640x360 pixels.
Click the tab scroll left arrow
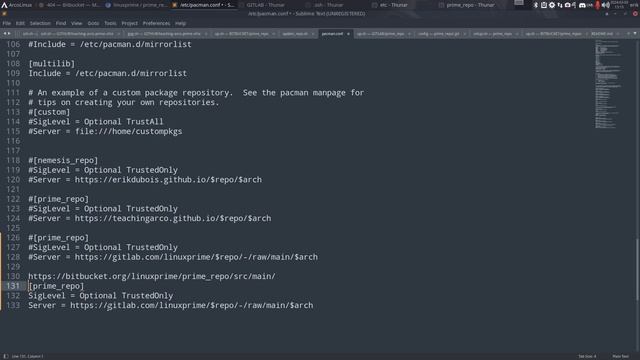(5, 33)
